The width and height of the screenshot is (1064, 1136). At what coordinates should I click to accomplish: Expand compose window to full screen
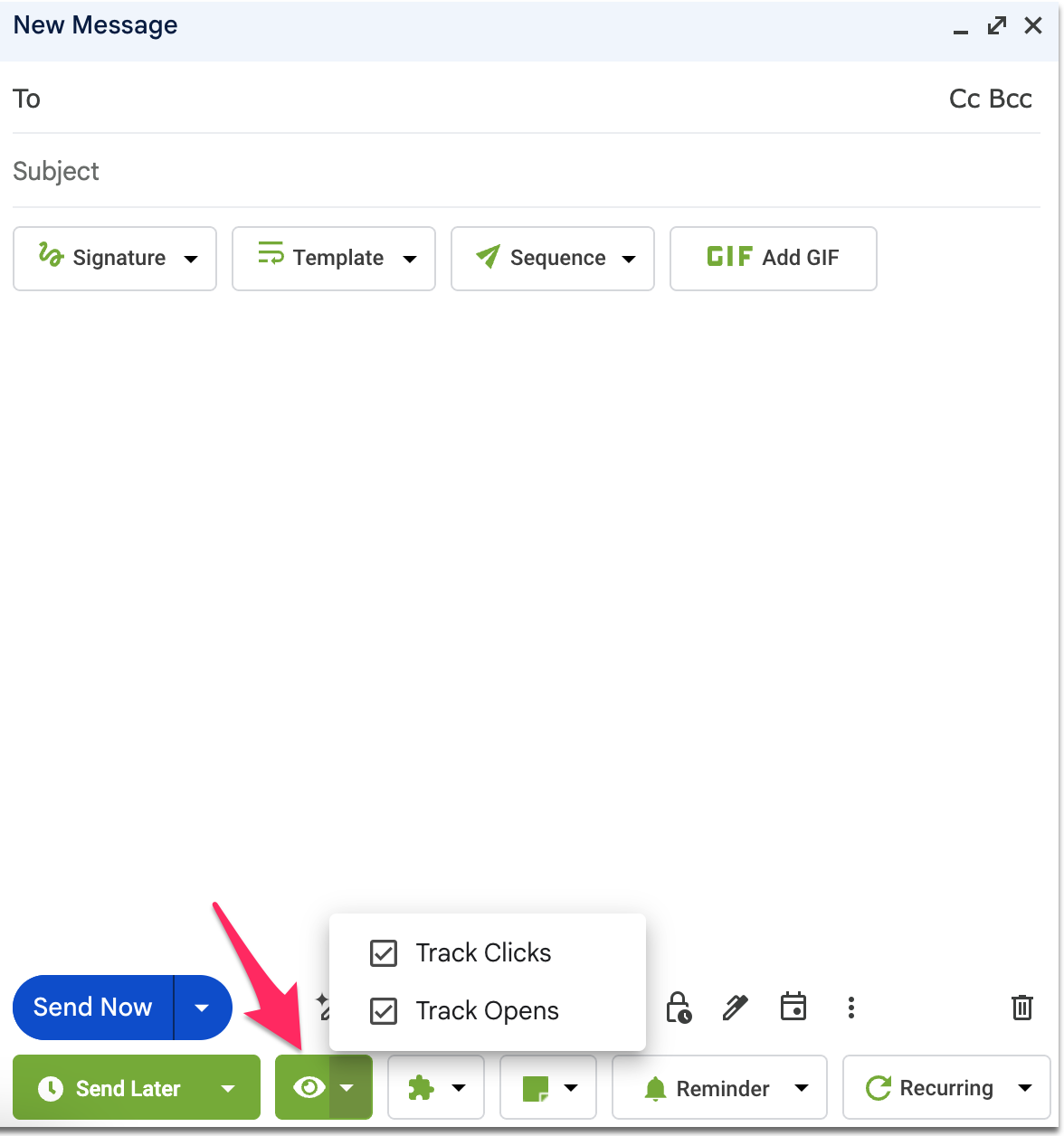tap(997, 25)
